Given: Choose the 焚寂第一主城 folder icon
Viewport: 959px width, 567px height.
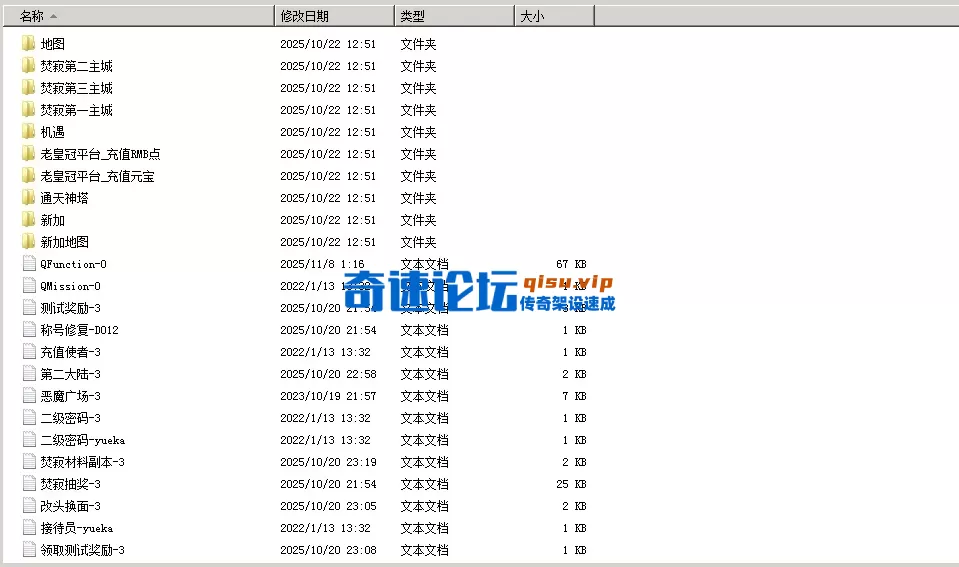Looking at the screenshot, I should click(28, 109).
